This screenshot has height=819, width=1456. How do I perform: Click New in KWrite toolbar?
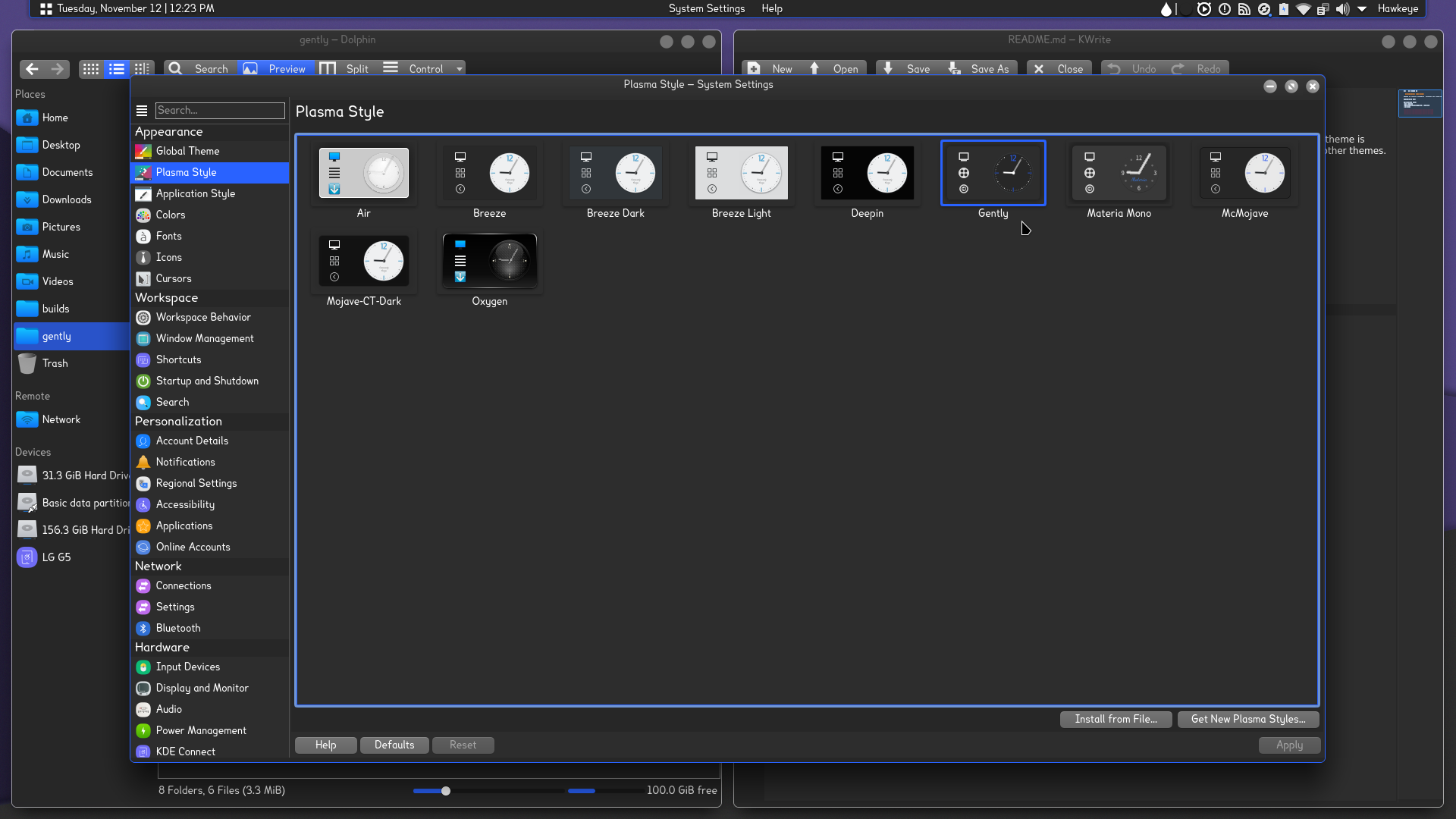click(770, 68)
